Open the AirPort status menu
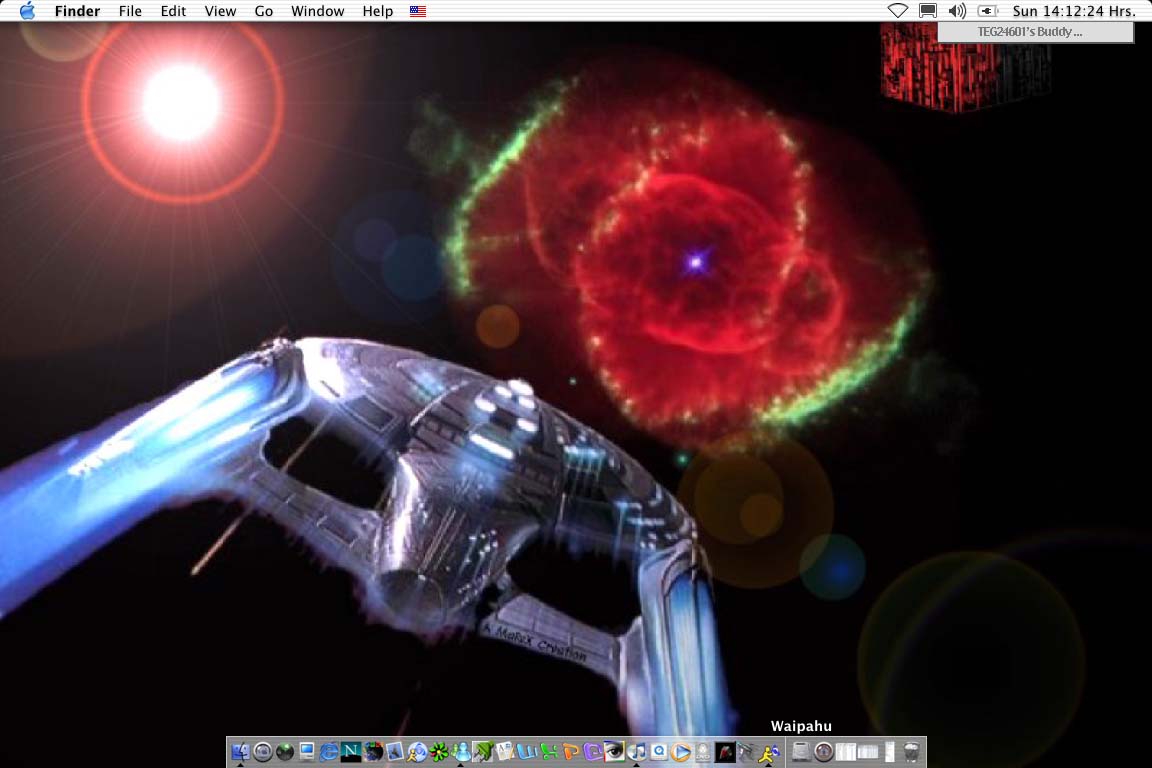Image resolution: width=1152 pixels, height=768 pixels. (897, 11)
